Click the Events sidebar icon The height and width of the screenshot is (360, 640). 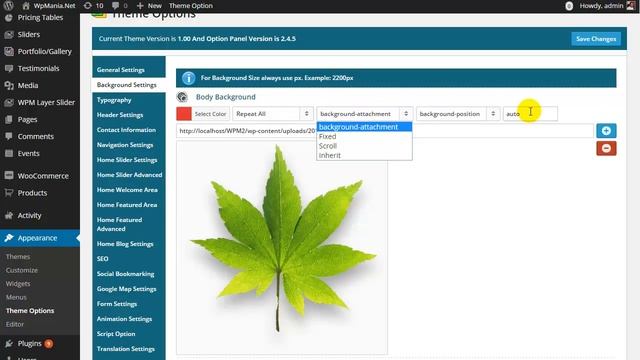[9, 153]
